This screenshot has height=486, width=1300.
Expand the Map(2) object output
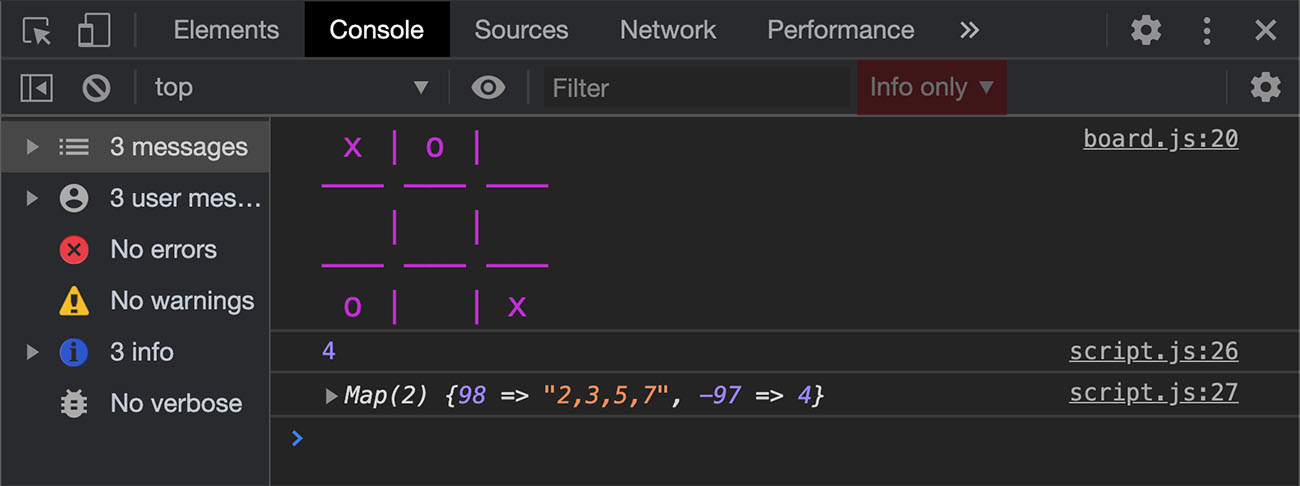point(331,397)
